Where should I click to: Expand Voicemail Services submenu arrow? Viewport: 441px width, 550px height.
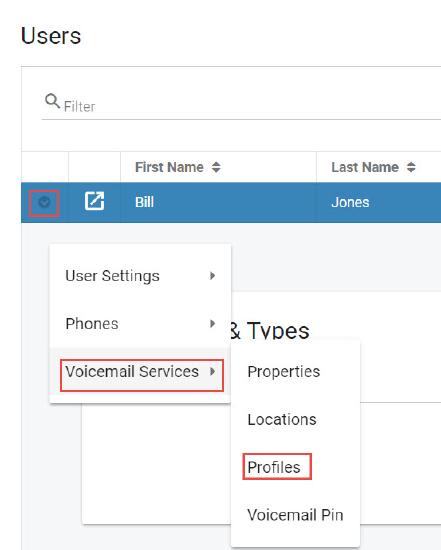click(212, 371)
